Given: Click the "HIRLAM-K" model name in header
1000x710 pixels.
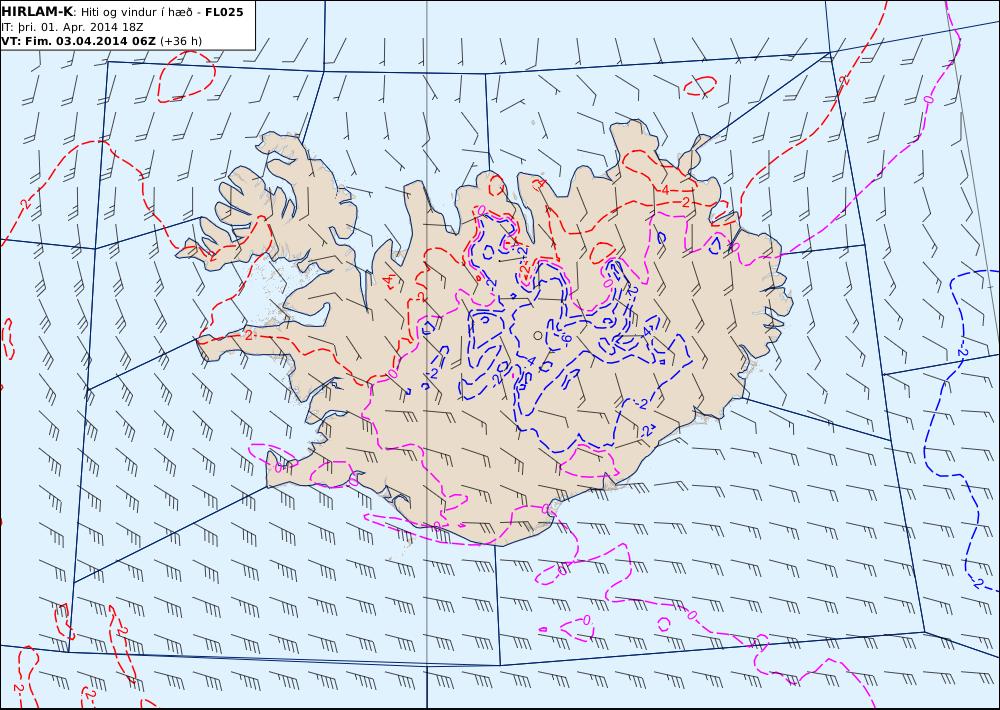Looking at the screenshot, I should [x=37, y=12].
